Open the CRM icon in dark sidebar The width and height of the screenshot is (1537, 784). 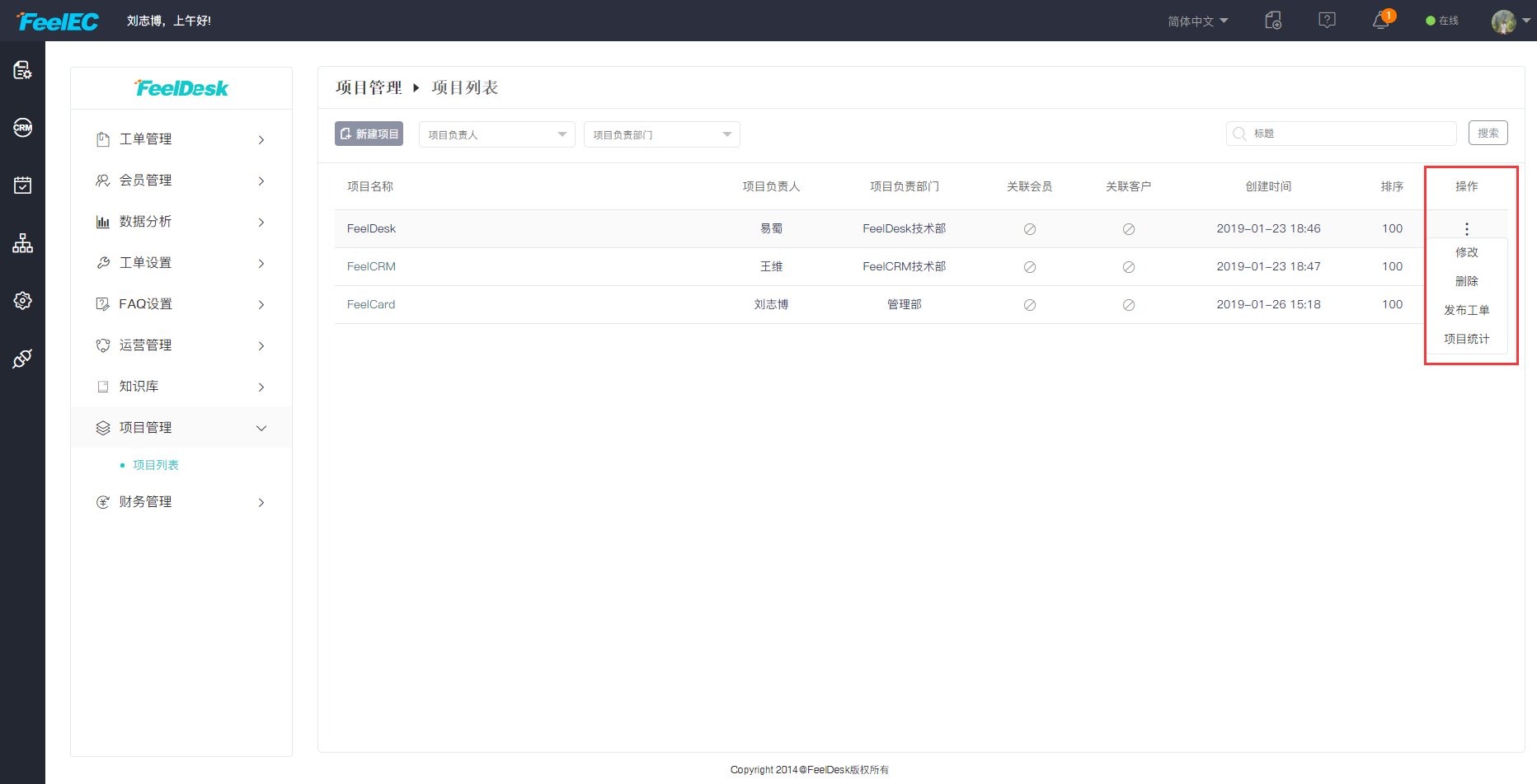click(x=23, y=128)
